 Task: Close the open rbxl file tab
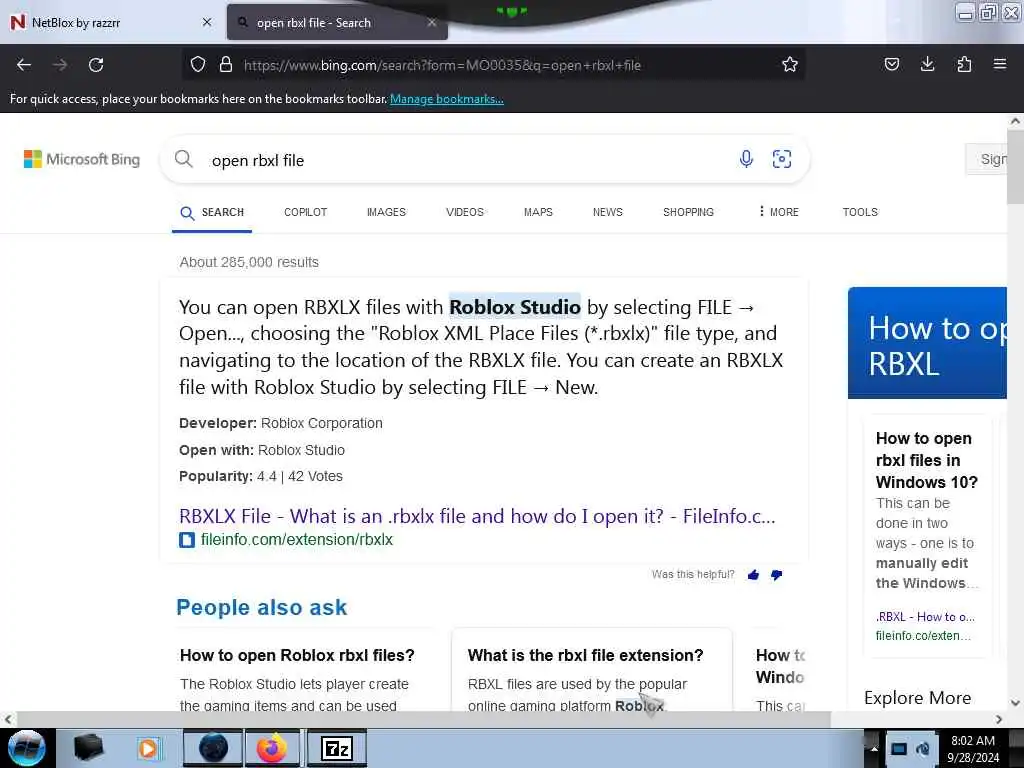point(432,22)
